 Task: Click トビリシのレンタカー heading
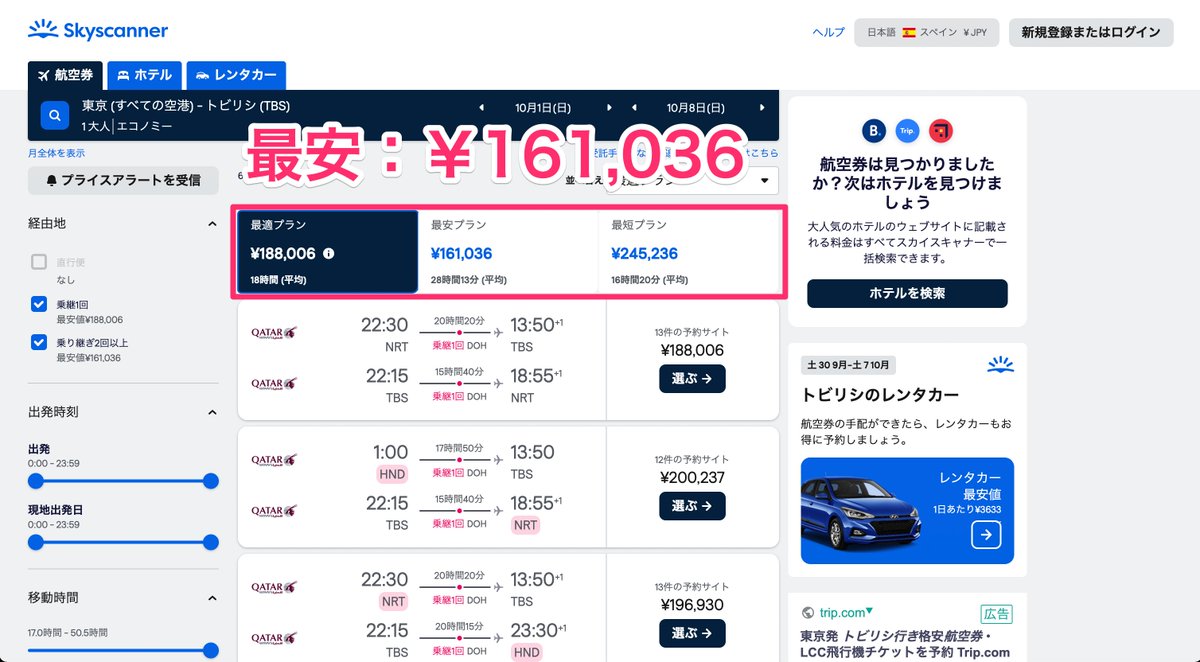(880, 394)
